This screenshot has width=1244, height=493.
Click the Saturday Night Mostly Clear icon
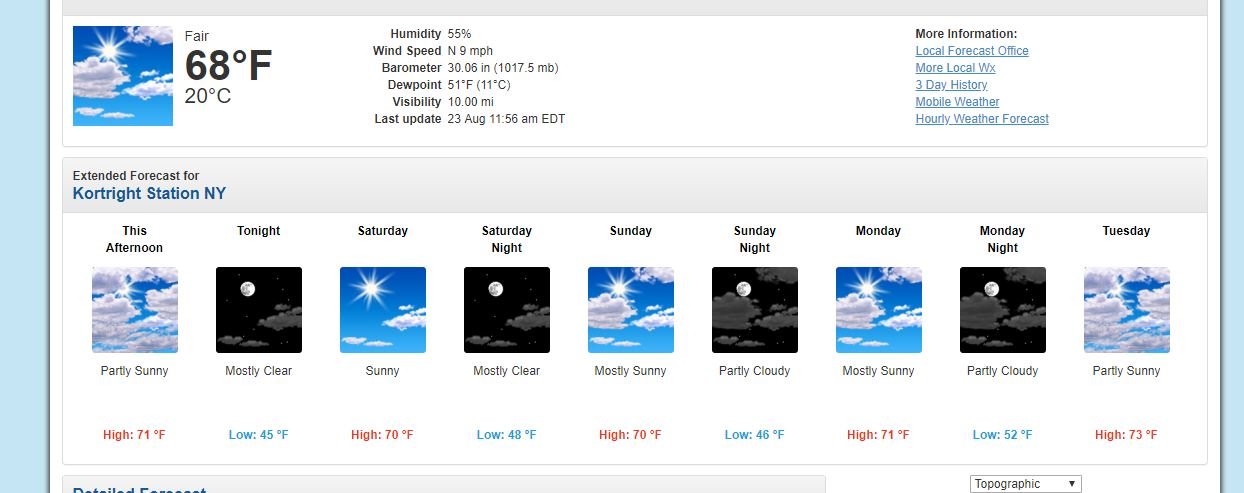pyautogui.click(x=507, y=310)
